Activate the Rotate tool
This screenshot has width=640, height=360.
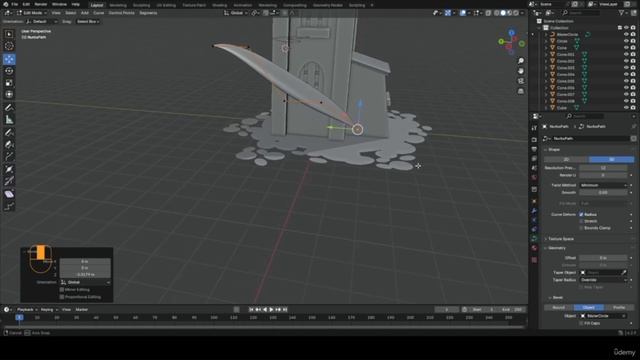pyautogui.click(x=9, y=71)
